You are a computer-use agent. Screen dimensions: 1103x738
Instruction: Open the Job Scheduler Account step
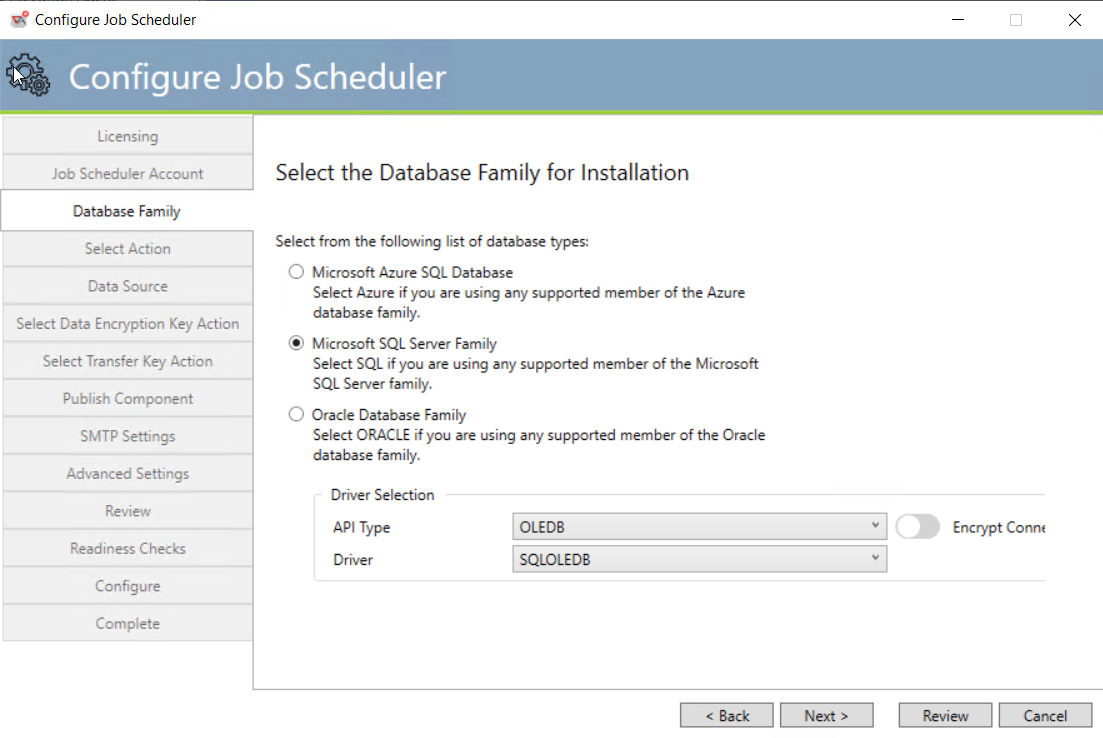127,172
